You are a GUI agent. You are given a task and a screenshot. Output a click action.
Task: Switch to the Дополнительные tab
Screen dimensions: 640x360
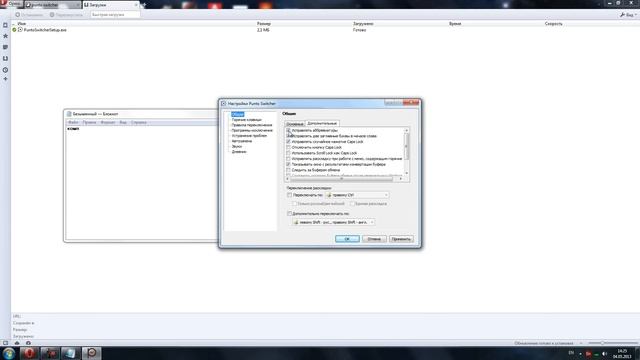(x=322, y=123)
